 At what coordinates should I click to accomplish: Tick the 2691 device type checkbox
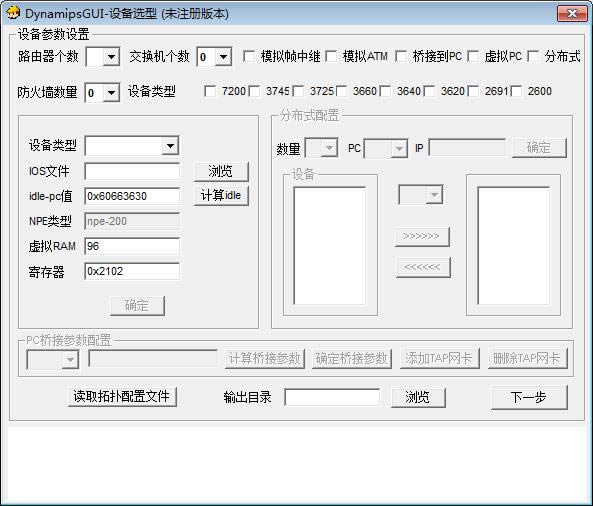pyautogui.click(x=473, y=91)
